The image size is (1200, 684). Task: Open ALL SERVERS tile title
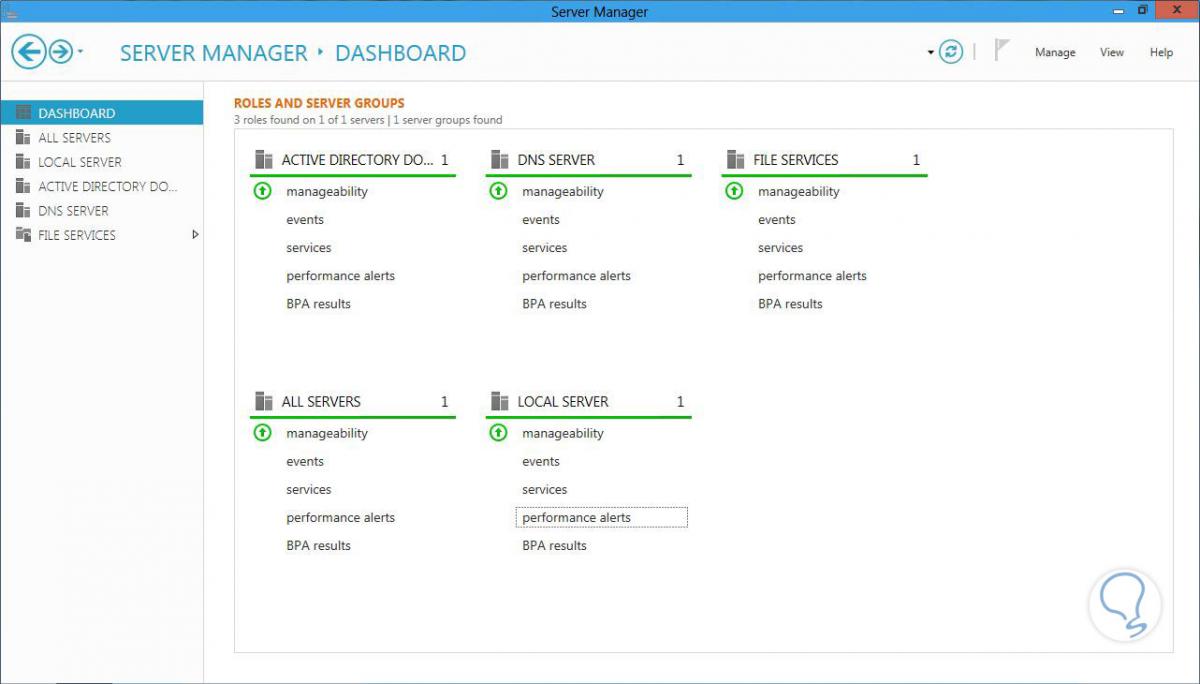pos(321,402)
